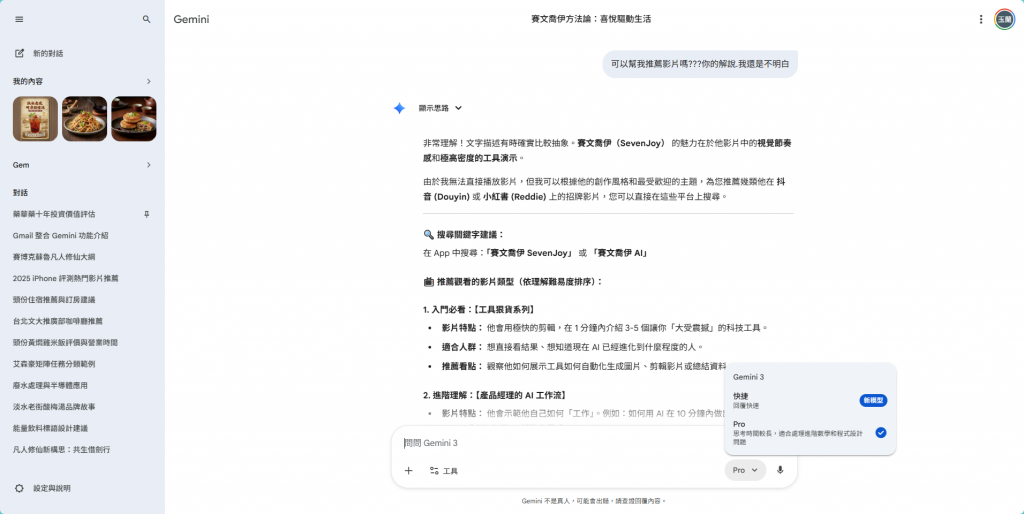Viewport: 1024px width, 514px height.
Task: Open chat 蘋華蘭十年投資價值評估
Action: [x=54, y=214]
